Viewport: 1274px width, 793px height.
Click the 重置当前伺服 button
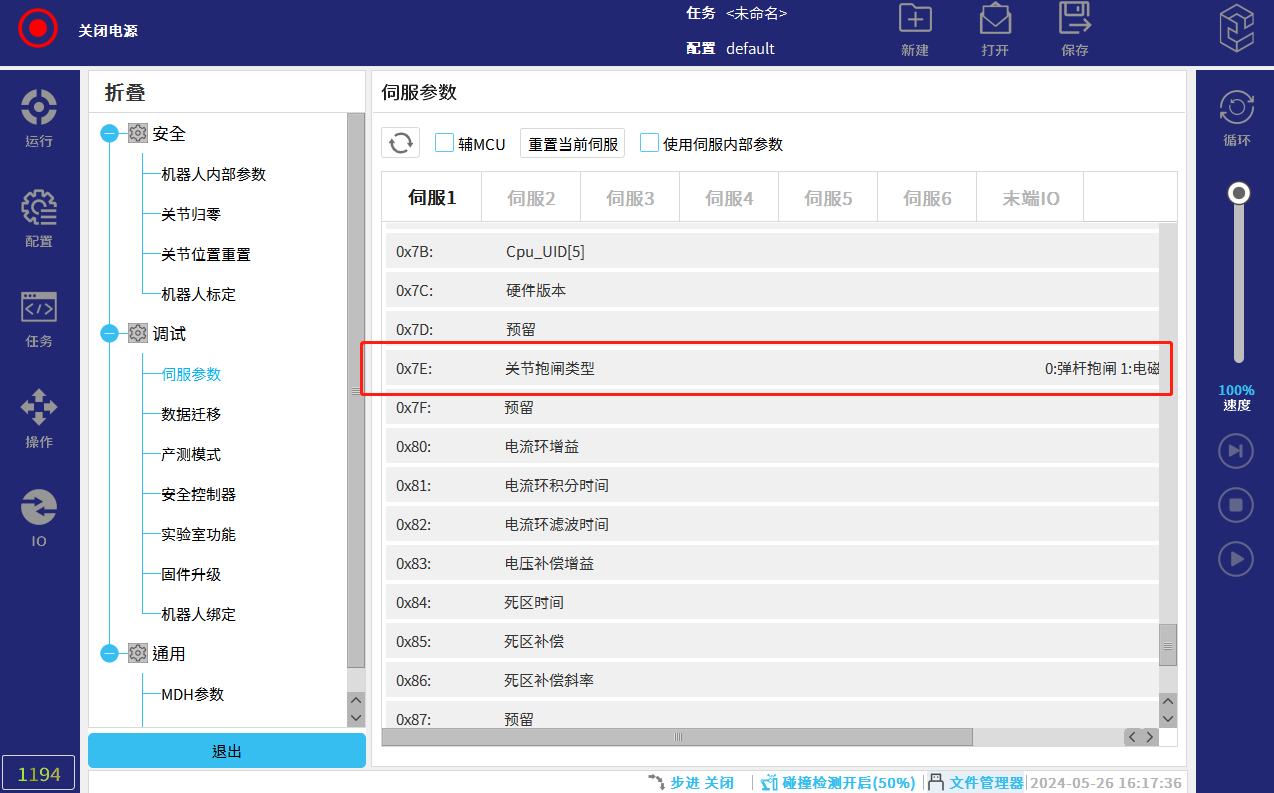click(573, 144)
